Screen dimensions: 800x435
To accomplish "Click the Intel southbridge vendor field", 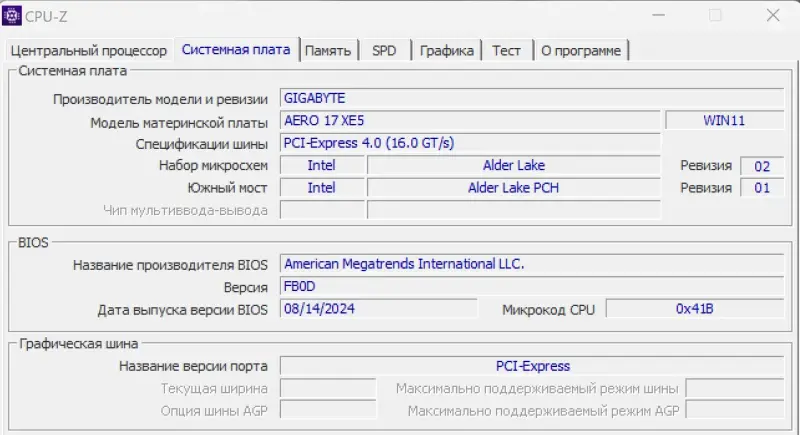I will 322,188.
